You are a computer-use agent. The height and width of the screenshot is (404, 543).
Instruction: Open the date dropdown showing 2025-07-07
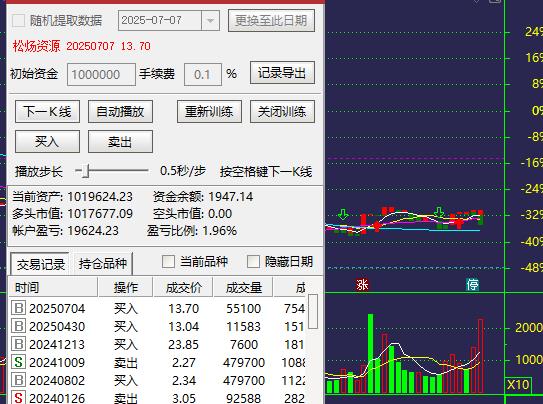point(210,21)
